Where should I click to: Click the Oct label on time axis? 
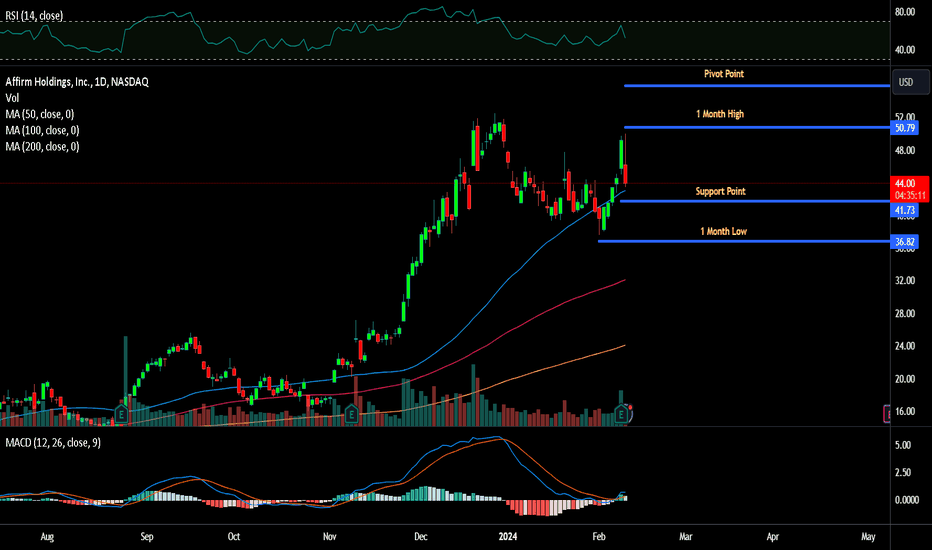pos(234,536)
